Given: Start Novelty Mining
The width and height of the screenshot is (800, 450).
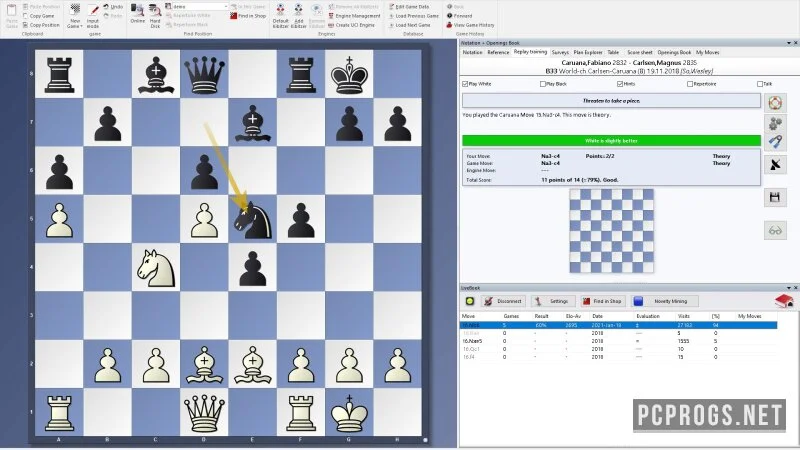Looking at the screenshot, I should pos(665,301).
